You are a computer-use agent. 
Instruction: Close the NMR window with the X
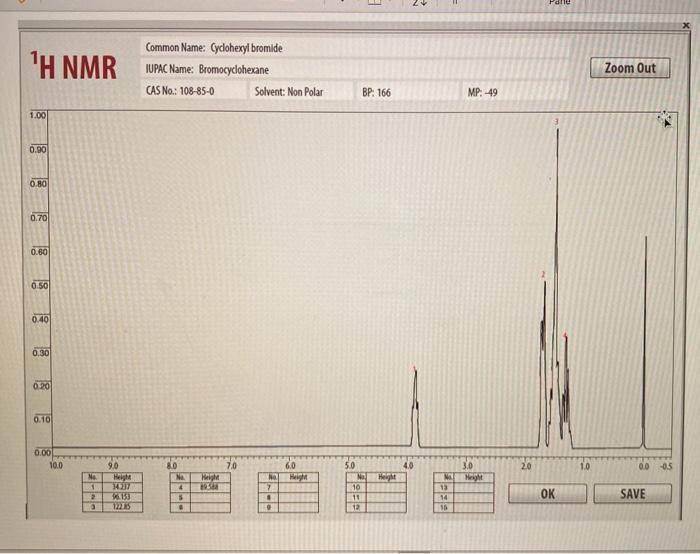(x=686, y=25)
